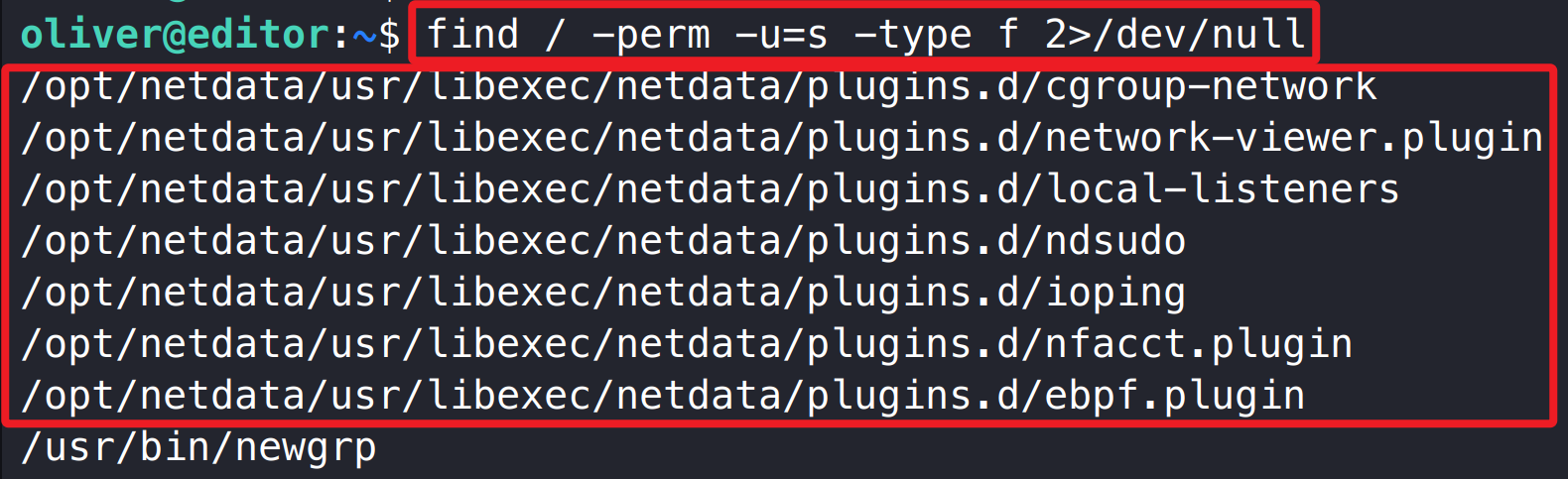Click the ndsudo binary name
This screenshot has height=479, width=1568.
(x=1115, y=242)
